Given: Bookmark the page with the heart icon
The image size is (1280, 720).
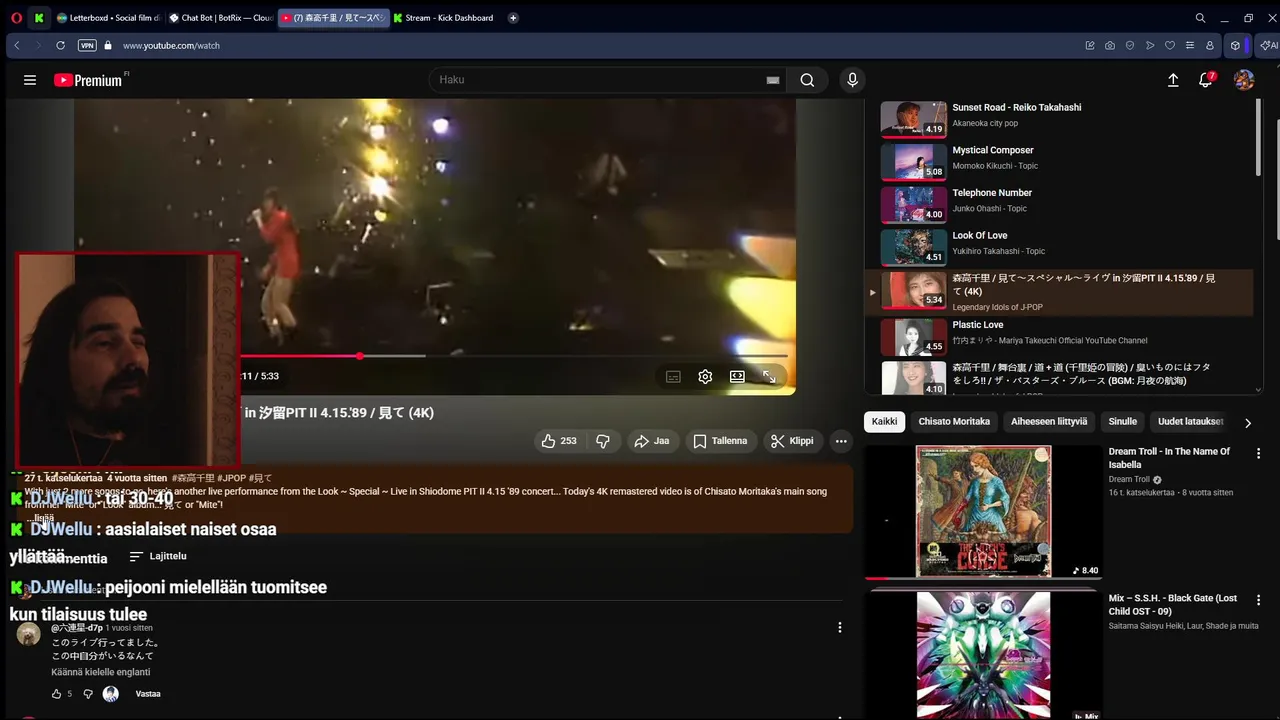Looking at the screenshot, I should (x=1170, y=45).
